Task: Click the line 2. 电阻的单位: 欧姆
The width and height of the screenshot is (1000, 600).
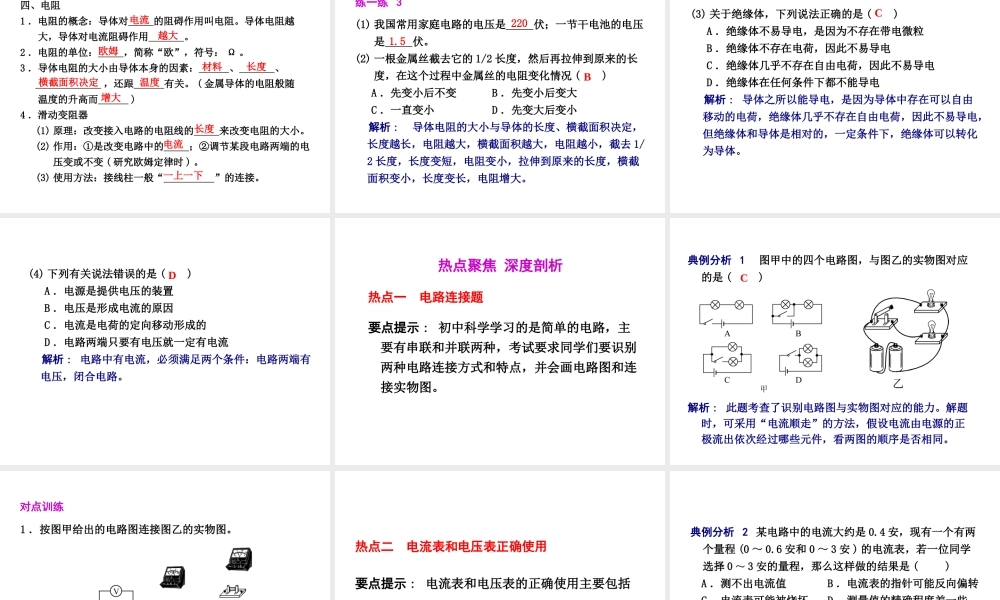Action: pos(131,52)
